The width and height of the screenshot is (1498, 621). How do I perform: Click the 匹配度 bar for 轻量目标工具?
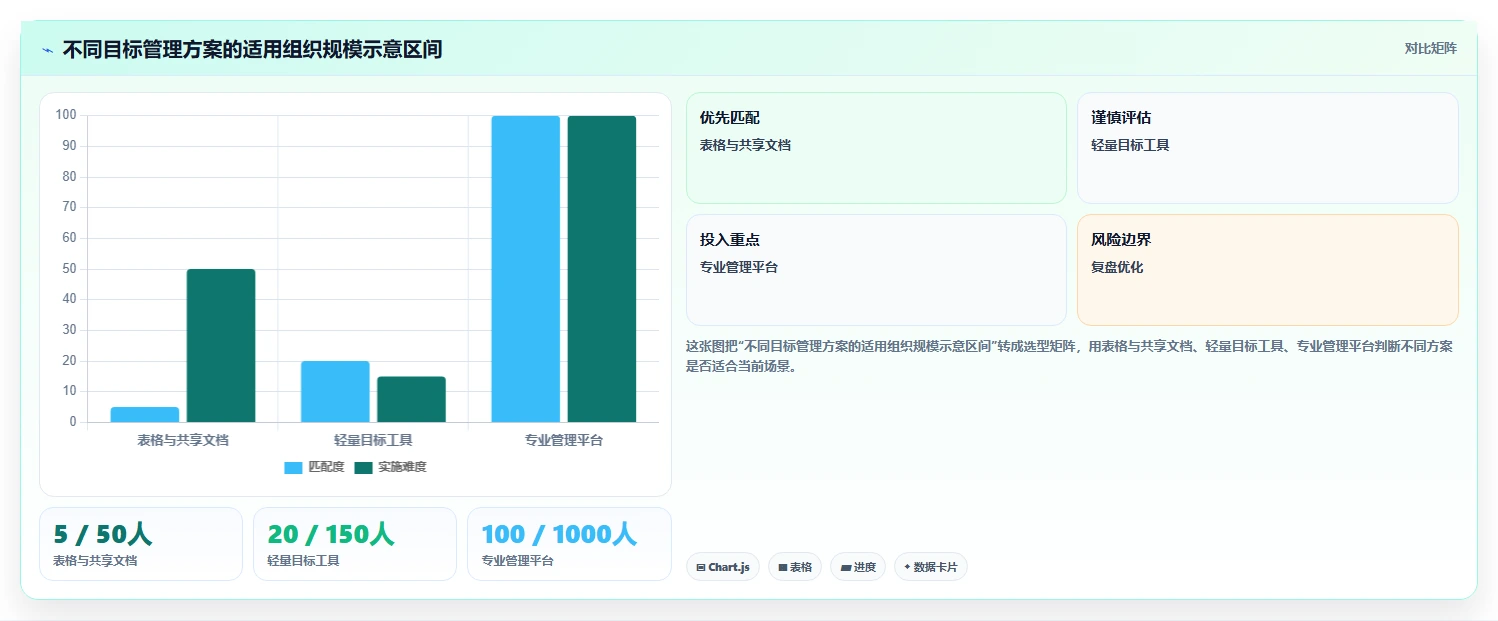click(x=335, y=391)
